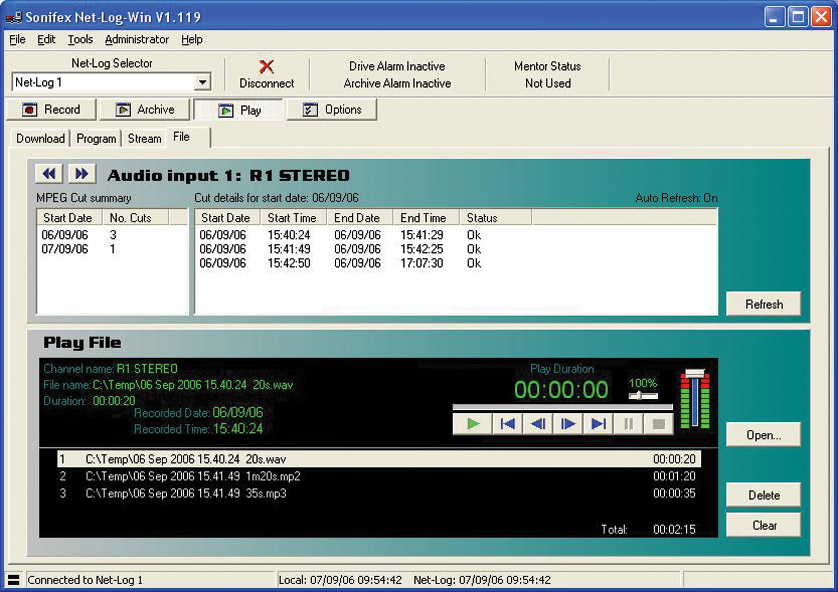Viewport: 838px width, 592px height.
Task: Open the Tools menu
Action: (x=80, y=40)
